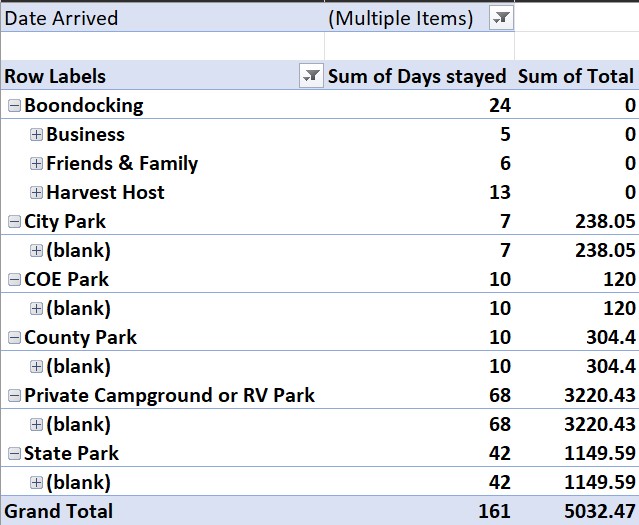639x525 pixels.
Task: Select the grand total value 5032.47
Action: [595, 511]
